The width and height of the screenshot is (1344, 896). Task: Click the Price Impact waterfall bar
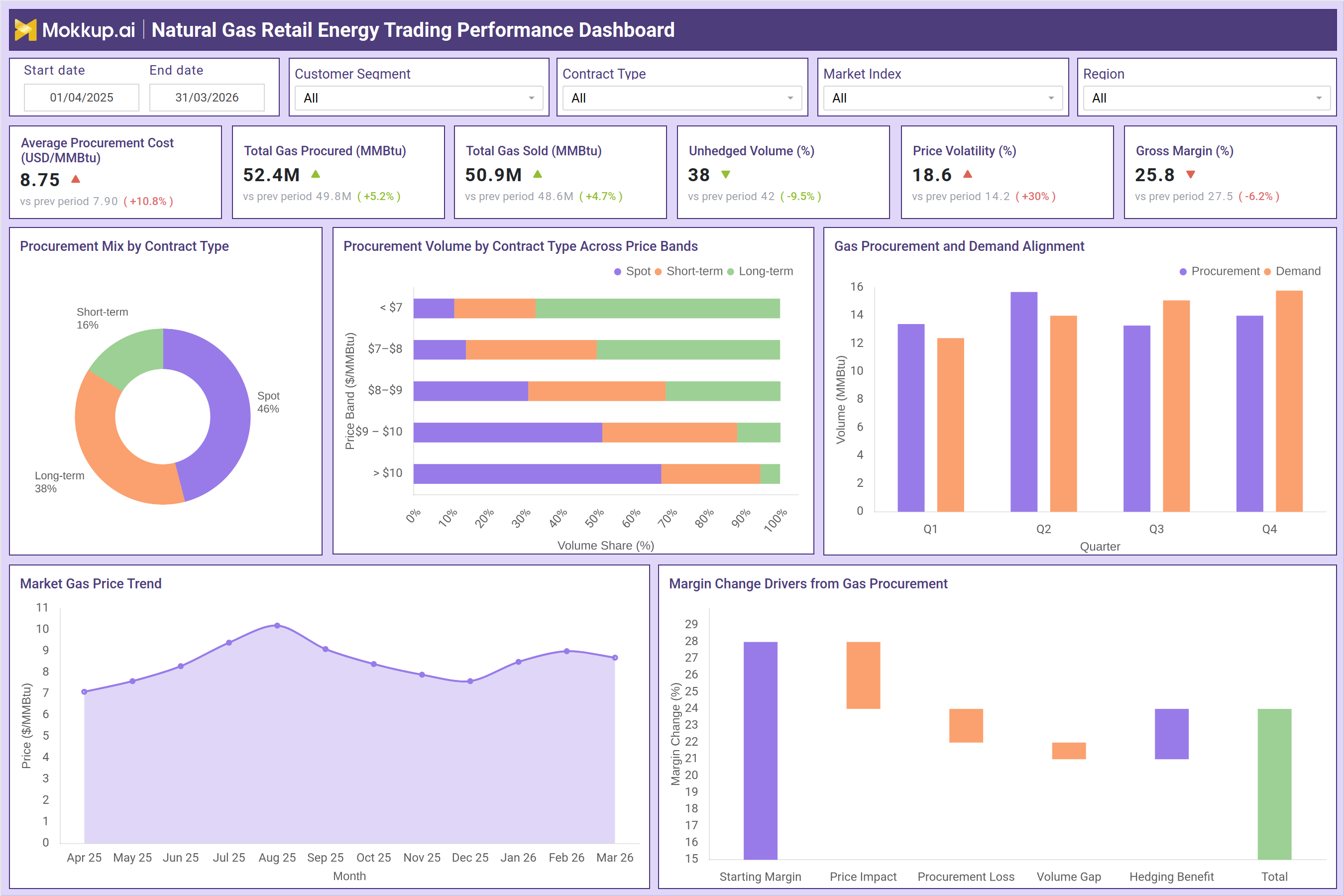864,675
